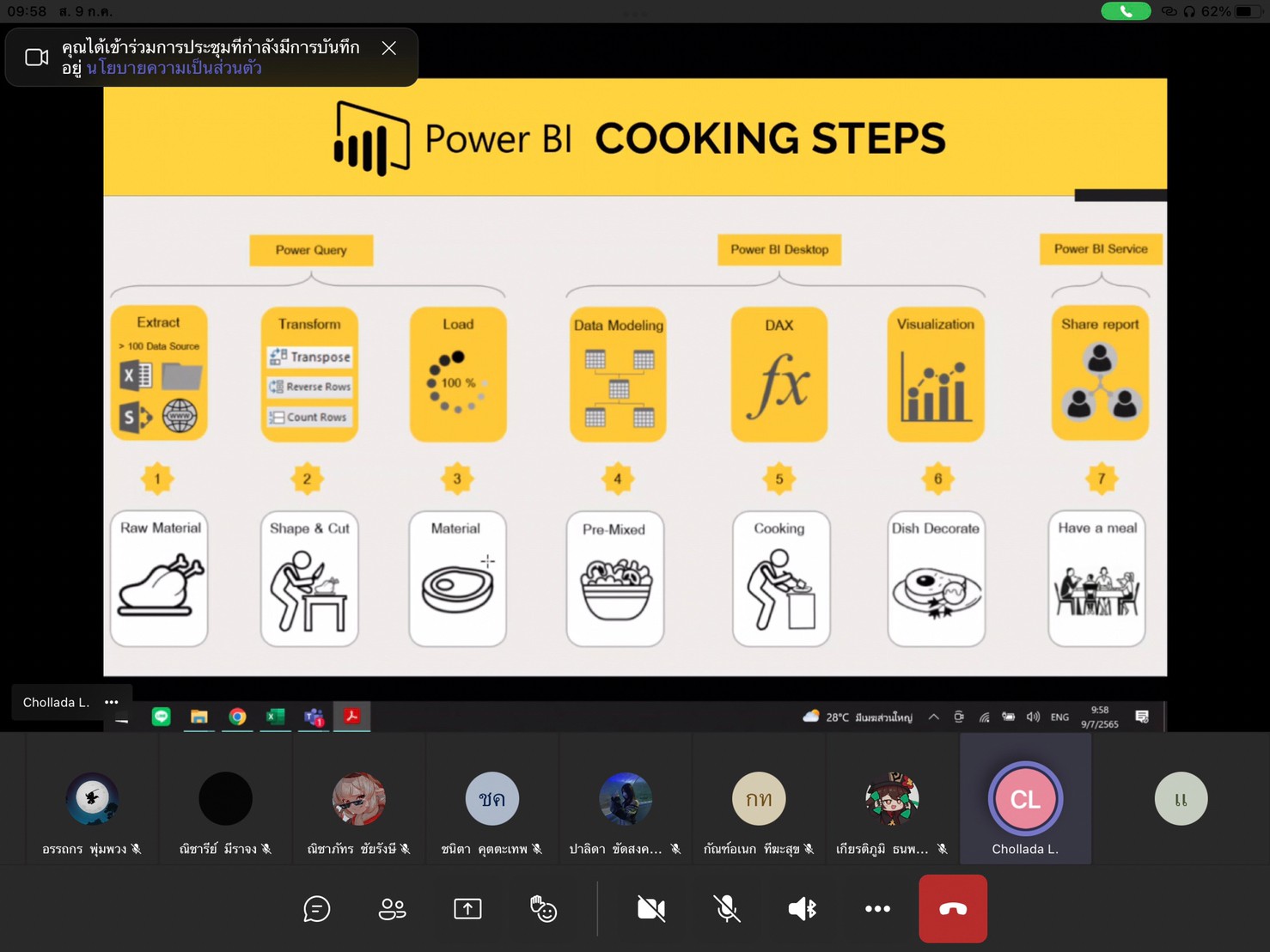The height and width of the screenshot is (952, 1270).
Task: Select ณิชาภัทร ชัยรังษี participant tile
Action: [358, 799]
